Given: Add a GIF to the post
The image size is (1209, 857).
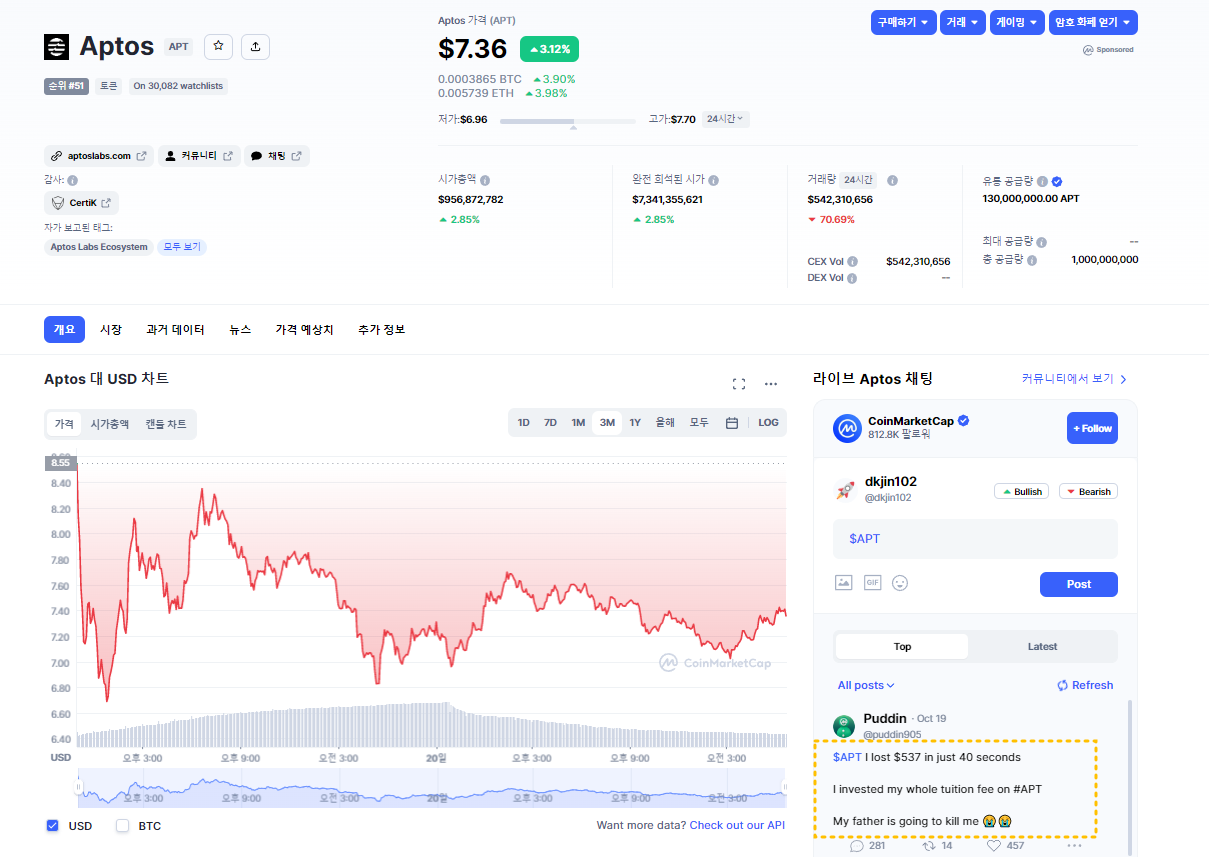Looking at the screenshot, I should click(x=872, y=582).
